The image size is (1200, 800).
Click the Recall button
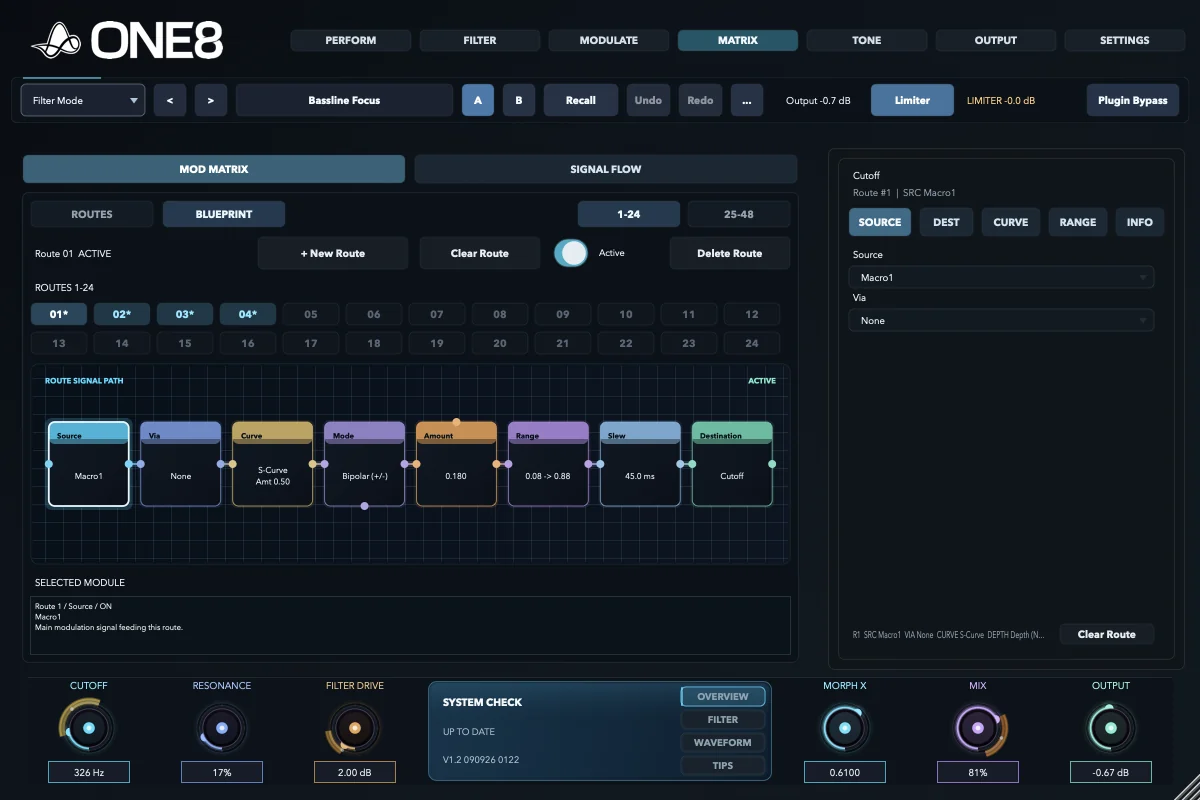tap(581, 100)
